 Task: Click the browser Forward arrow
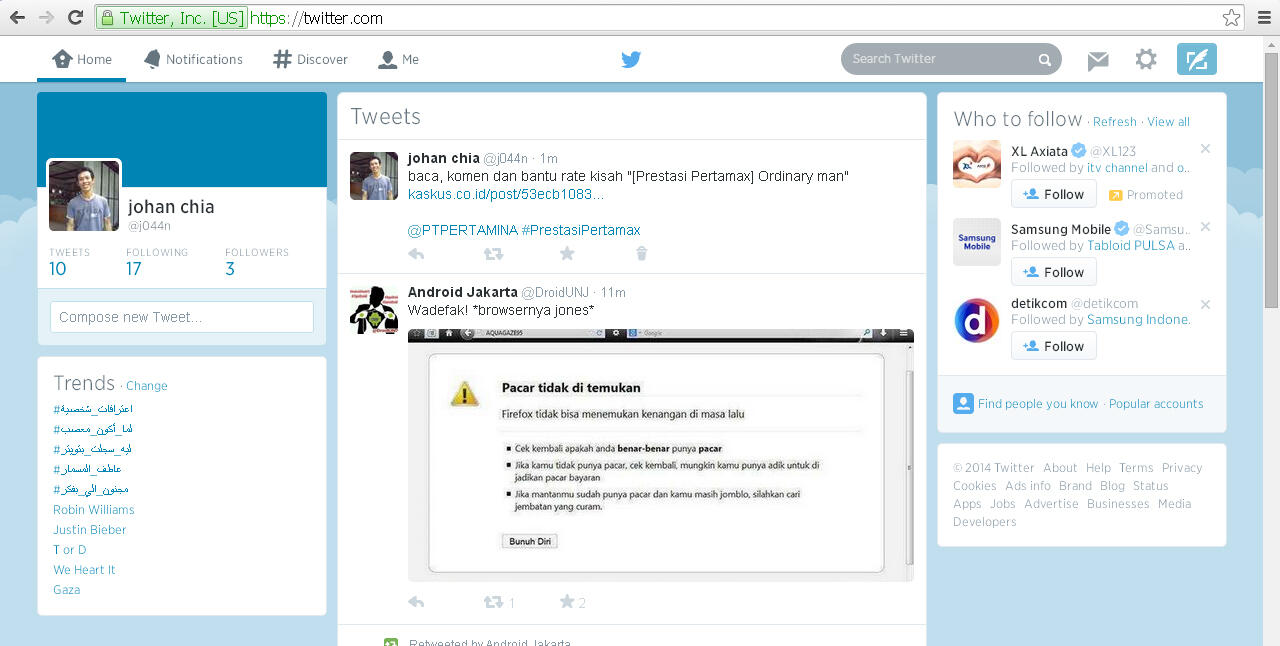pyautogui.click(x=46, y=17)
